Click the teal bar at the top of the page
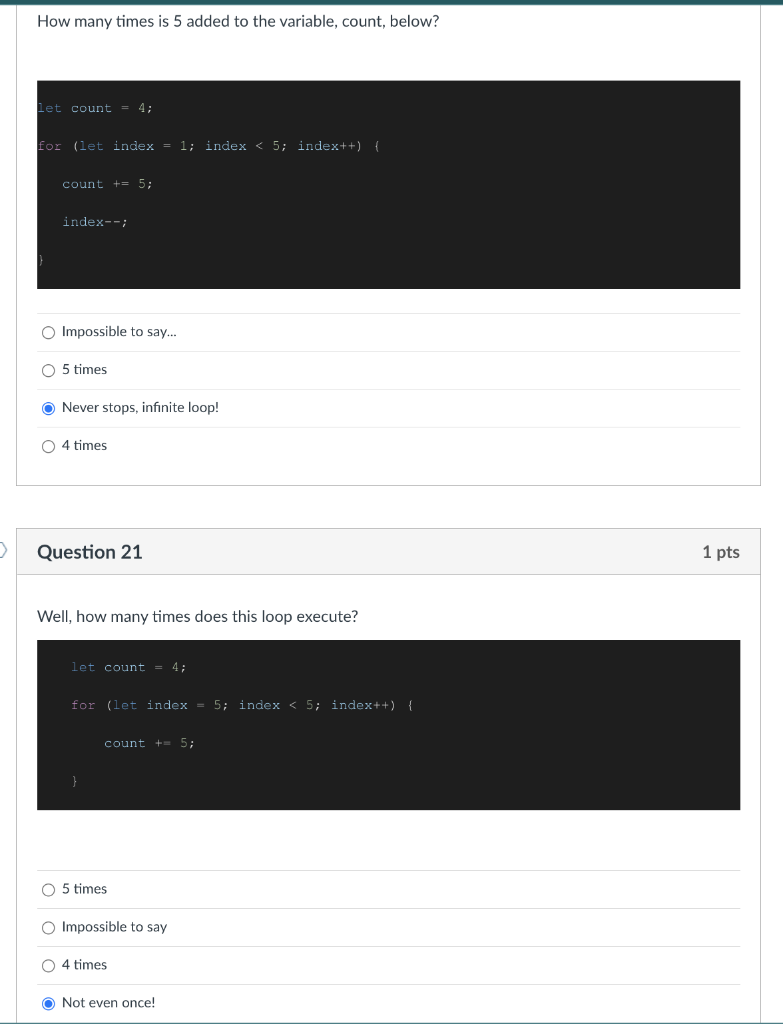The width and height of the screenshot is (783, 1024). point(391,3)
